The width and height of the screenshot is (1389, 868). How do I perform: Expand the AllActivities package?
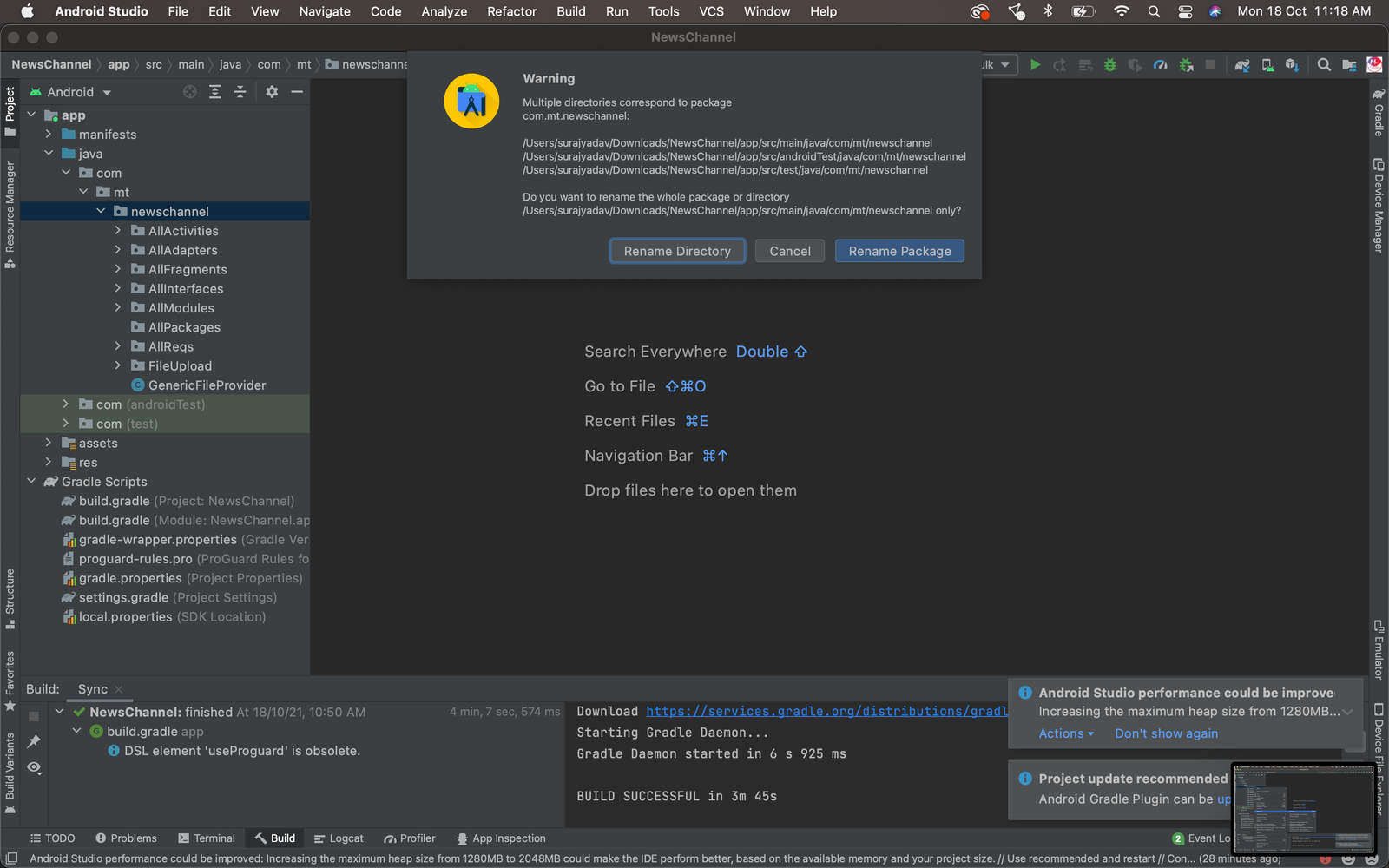(118, 231)
